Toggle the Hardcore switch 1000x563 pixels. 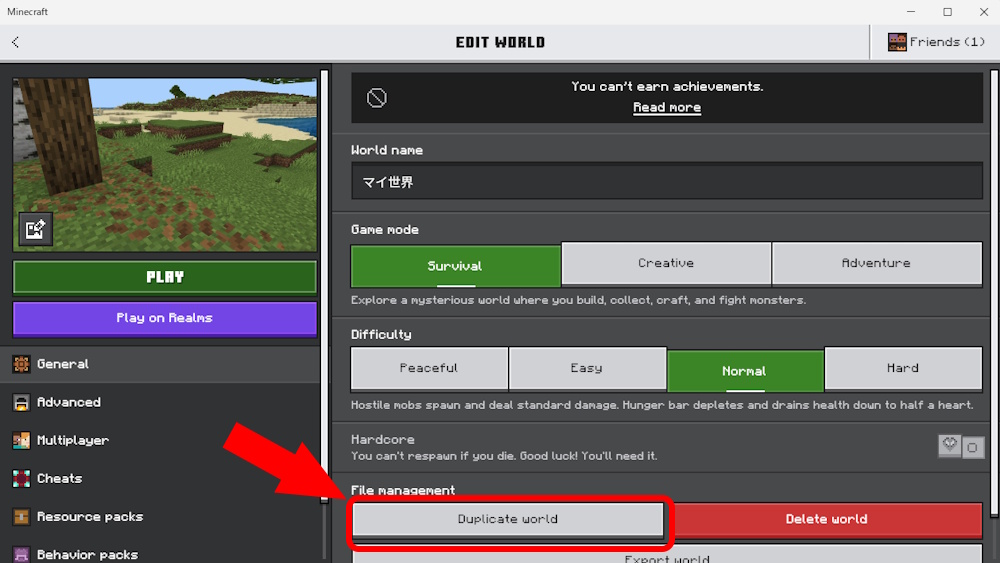point(961,446)
